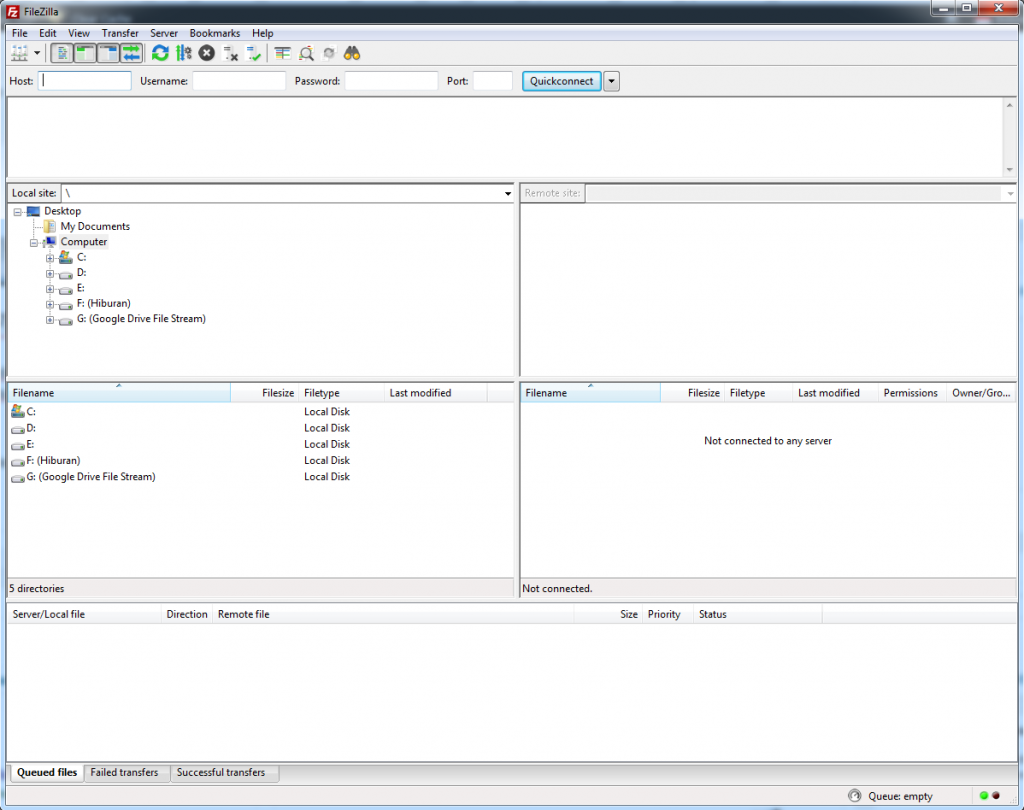Expand the D: drive tree node
Image resolution: width=1024 pixels, height=810 pixels.
coord(50,273)
